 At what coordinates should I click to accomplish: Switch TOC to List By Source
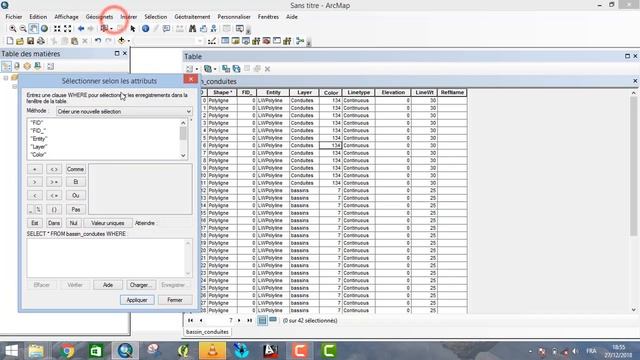point(17,66)
